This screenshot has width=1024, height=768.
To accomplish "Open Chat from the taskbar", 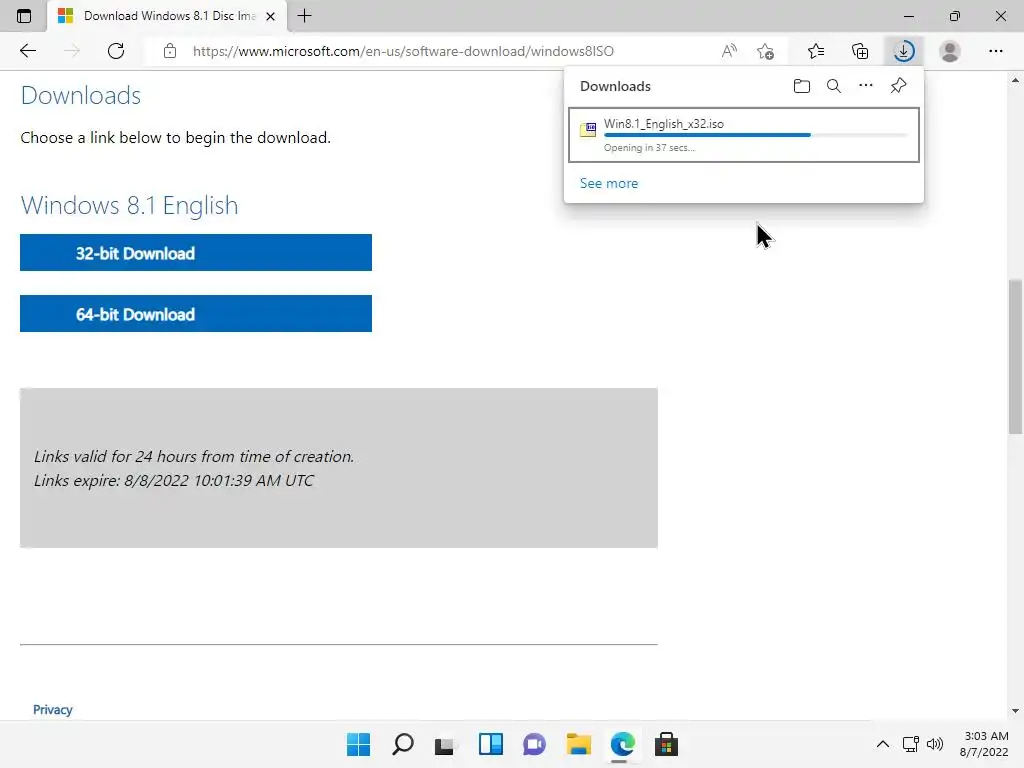I will 534,744.
